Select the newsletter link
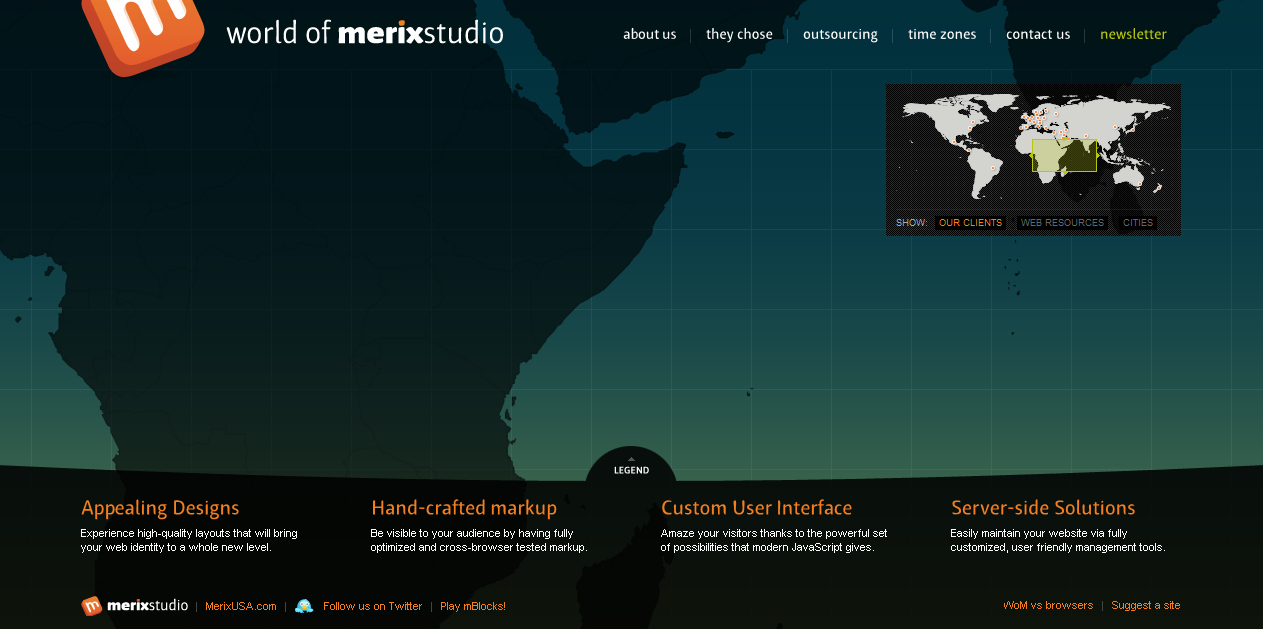Image resolution: width=1263 pixels, height=629 pixels. (x=1133, y=34)
